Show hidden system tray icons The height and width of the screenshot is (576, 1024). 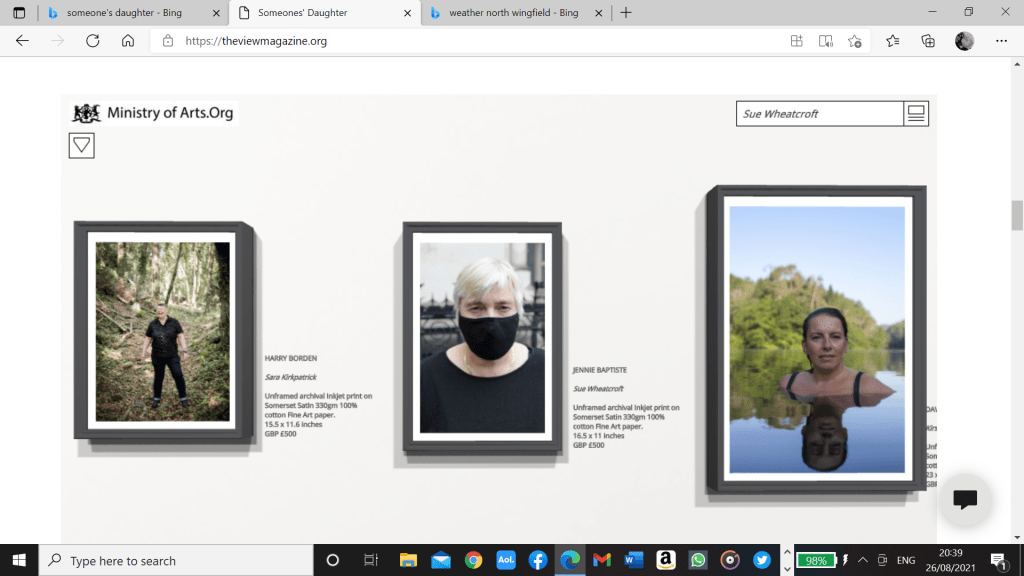(862, 560)
